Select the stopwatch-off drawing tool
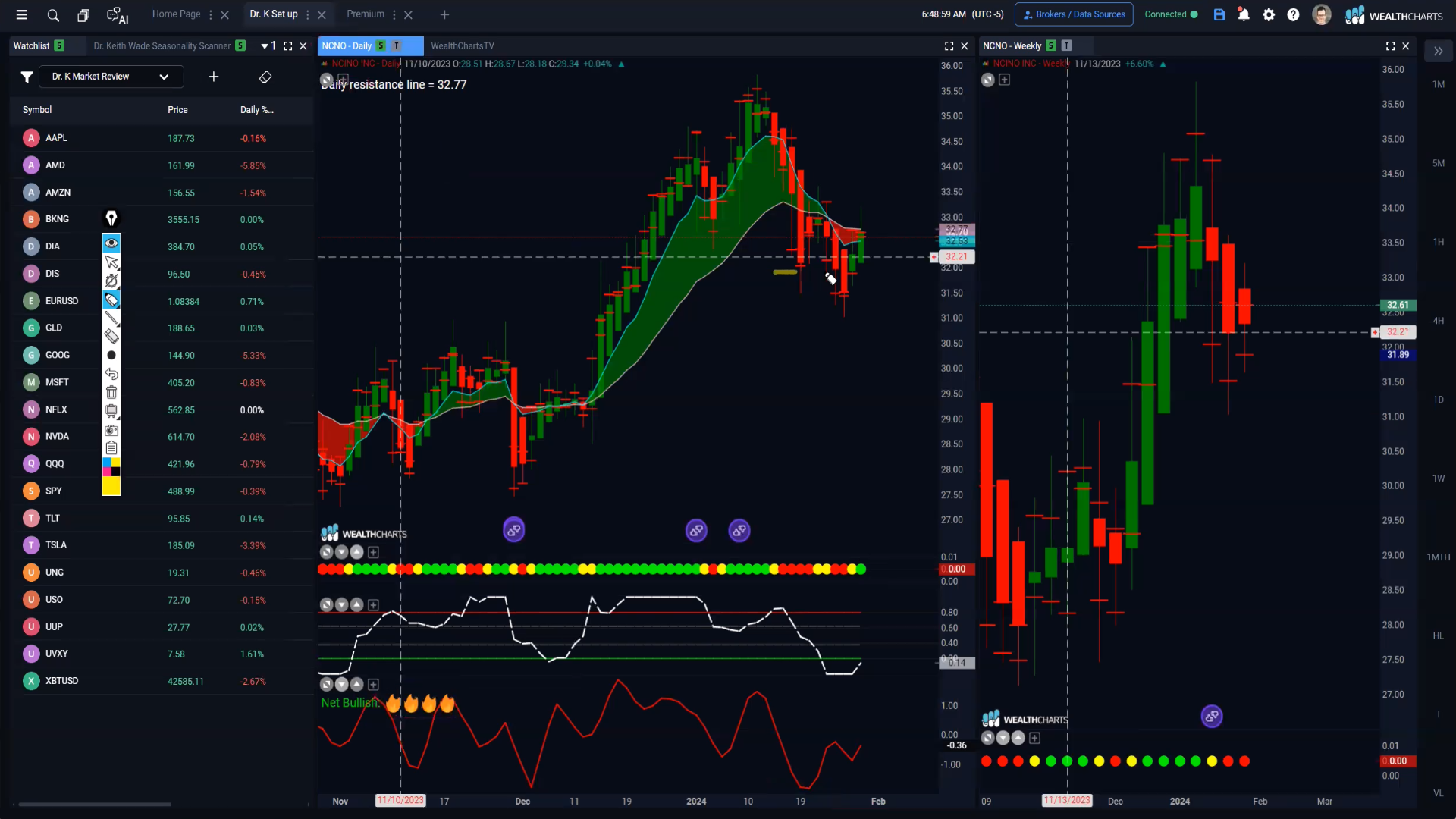 [111, 281]
